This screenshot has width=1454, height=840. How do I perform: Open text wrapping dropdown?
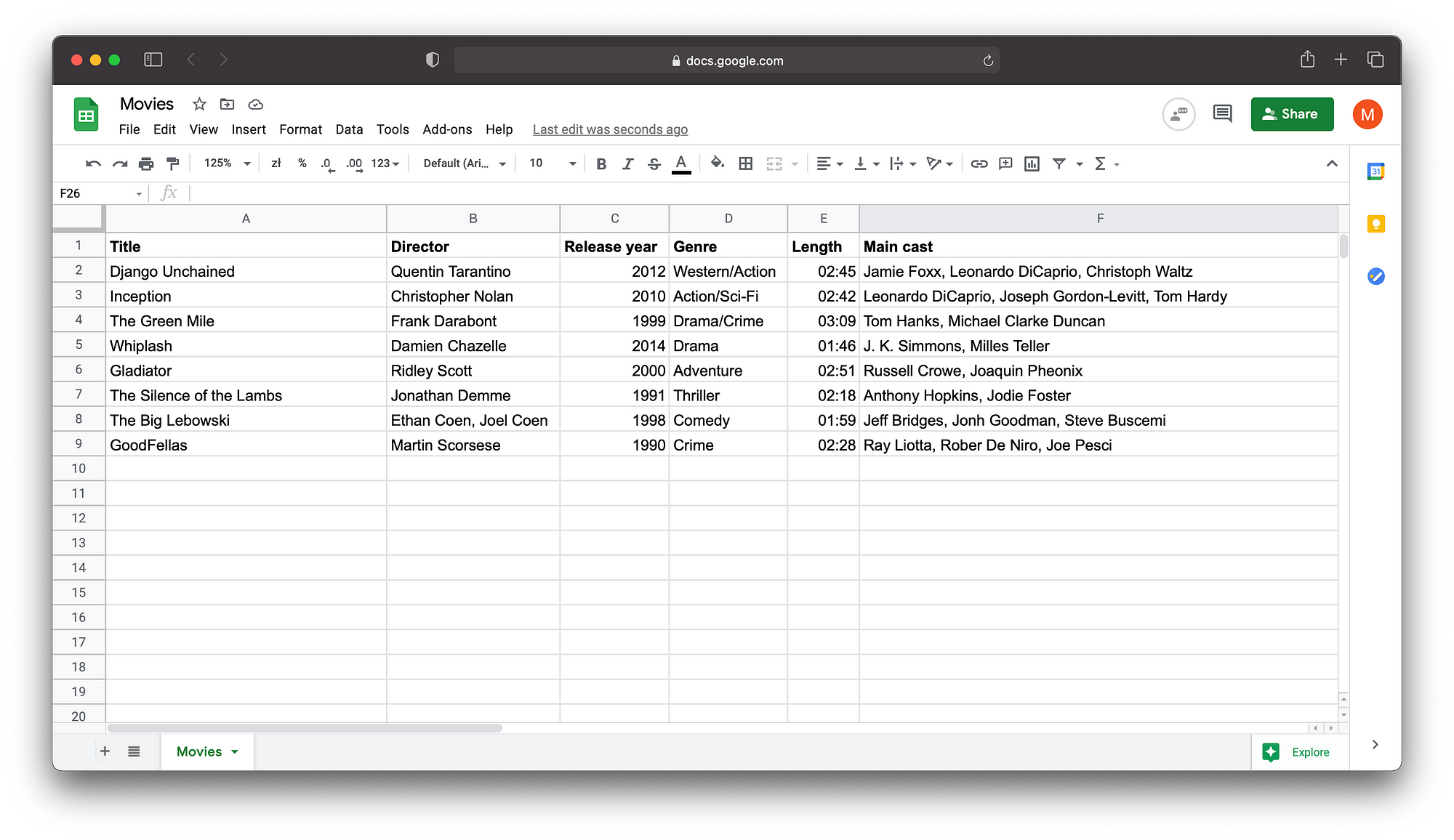[903, 164]
